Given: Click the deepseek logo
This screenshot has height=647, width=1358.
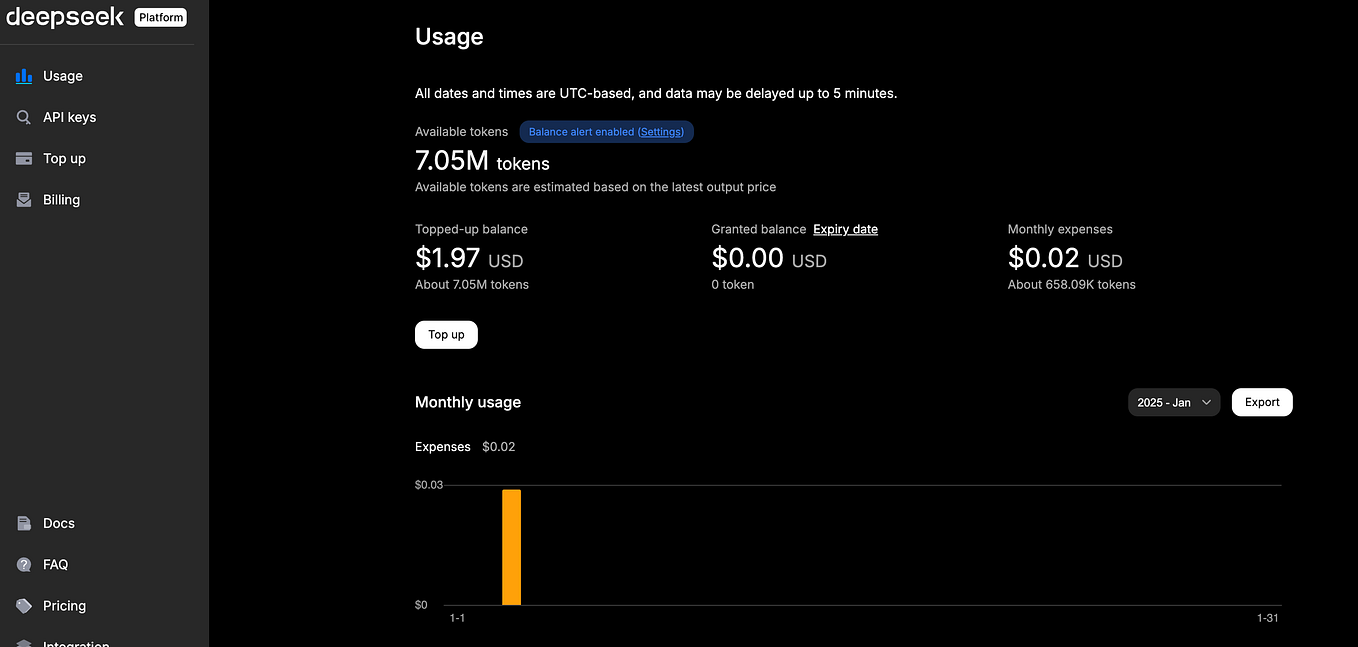Looking at the screenshot, I should 65,17.
